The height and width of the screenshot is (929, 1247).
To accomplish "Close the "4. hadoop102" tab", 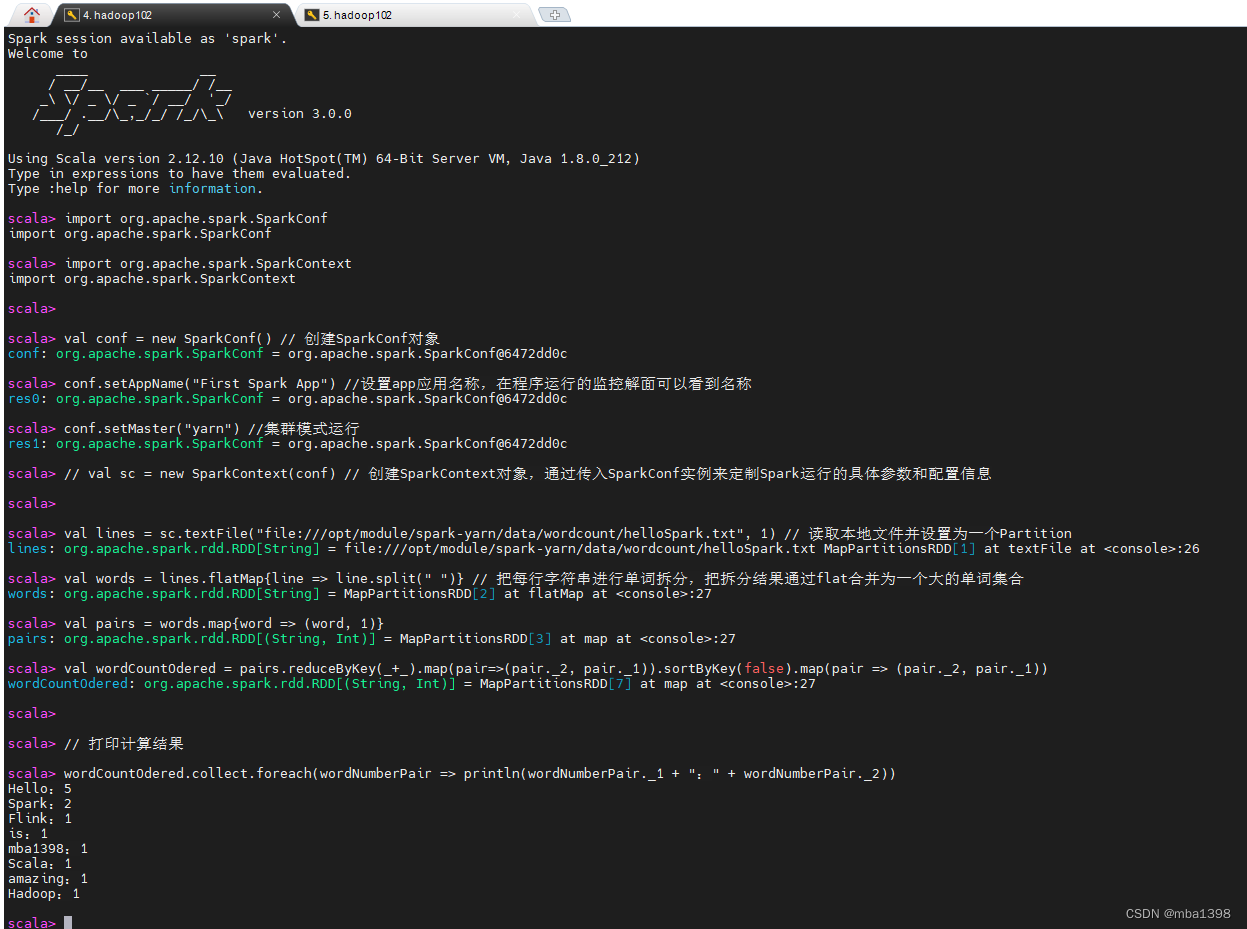I will point(277,15).
